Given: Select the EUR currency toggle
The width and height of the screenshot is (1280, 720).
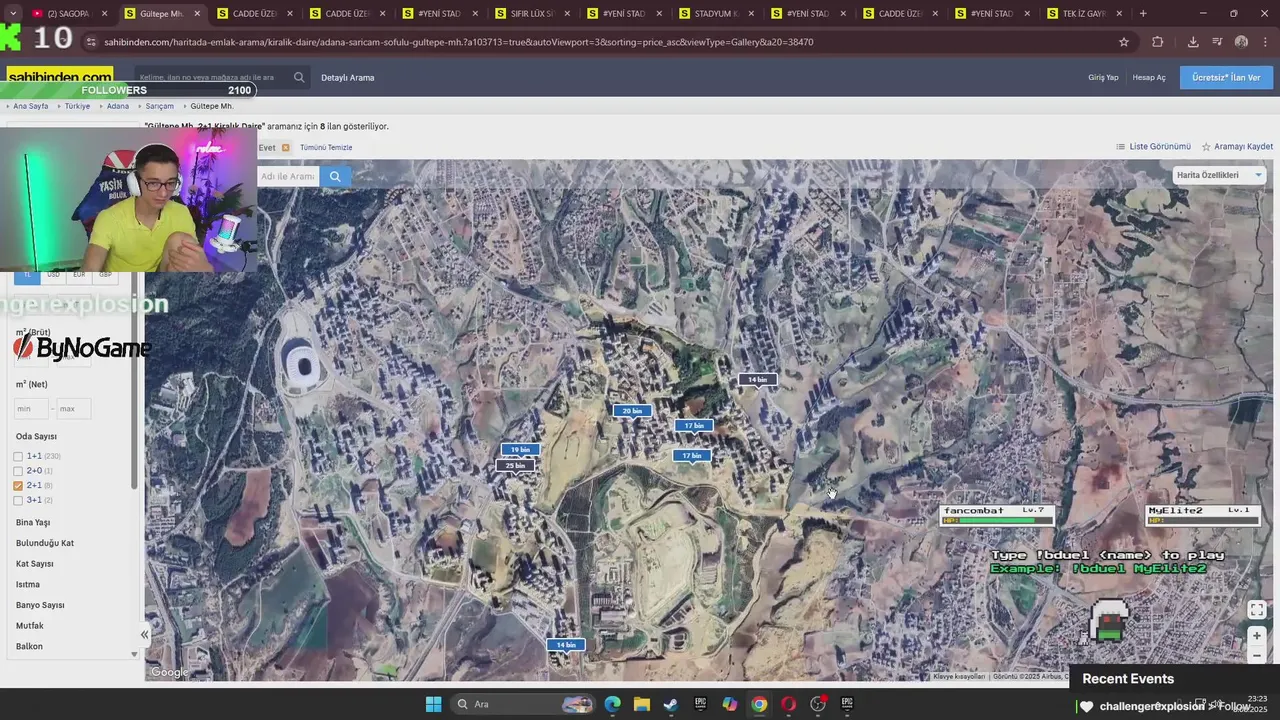Looking at the screenshot, I should click(x=79, y=274).
